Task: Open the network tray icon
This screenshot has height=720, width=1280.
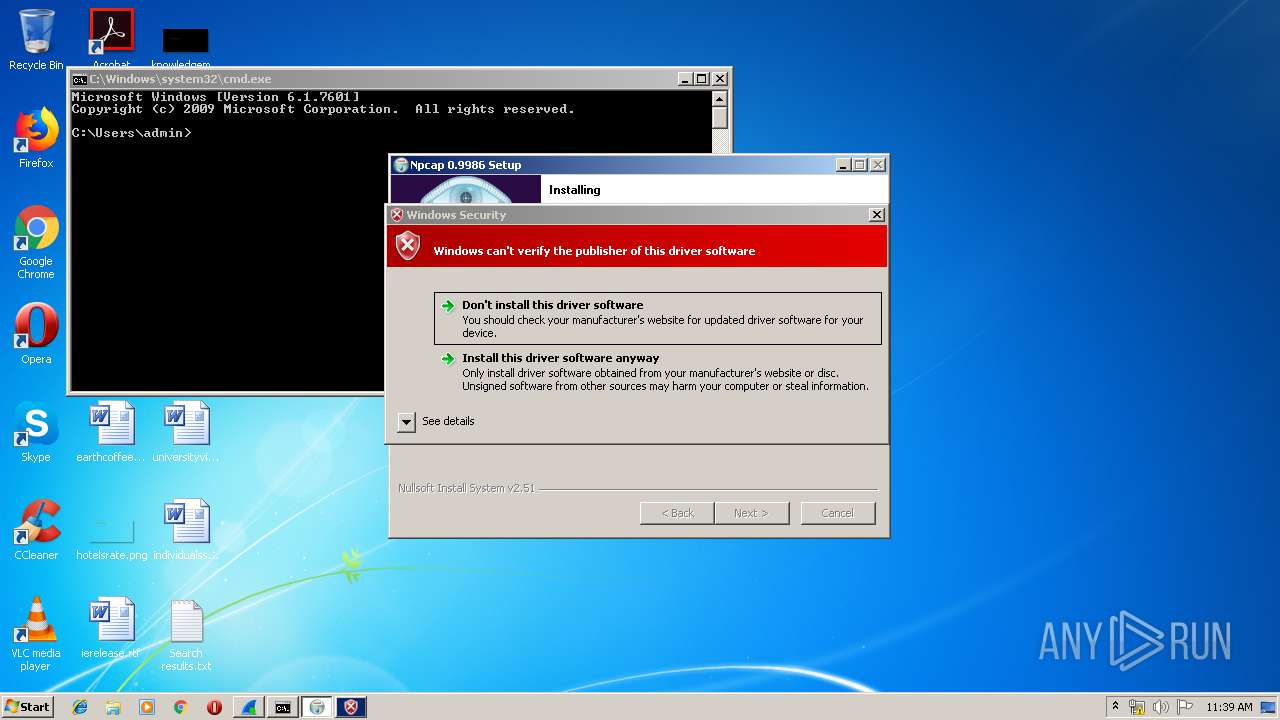Action: pos(1138,707)
